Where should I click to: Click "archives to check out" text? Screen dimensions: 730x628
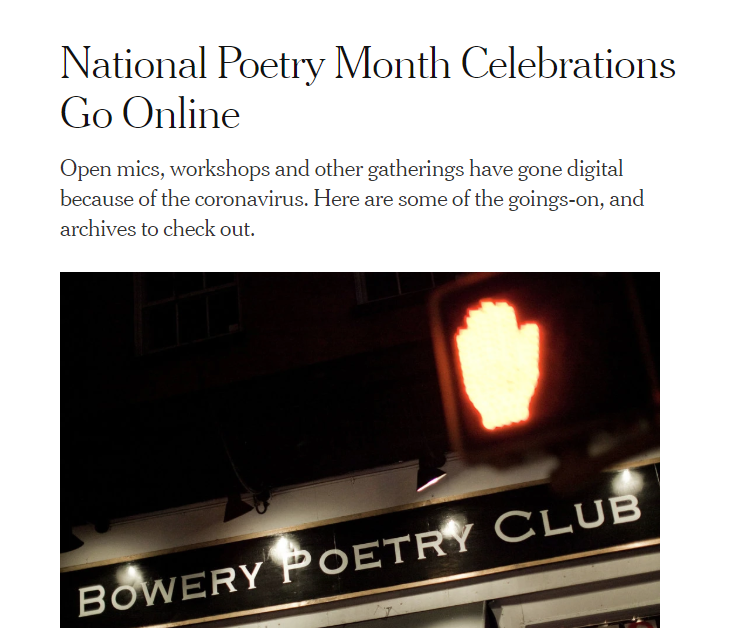point(158,229)
